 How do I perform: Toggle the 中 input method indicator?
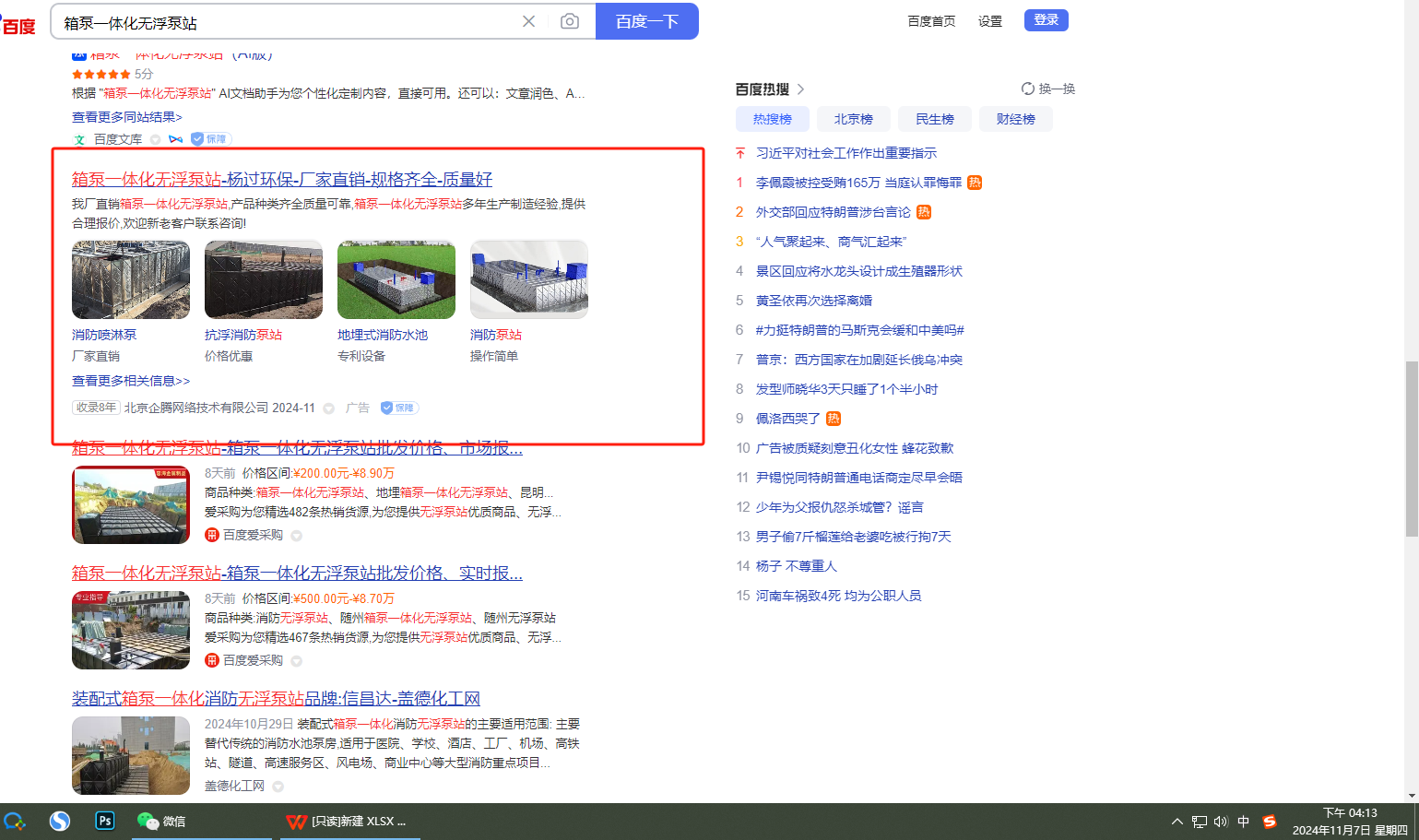tap(1243, 822)
